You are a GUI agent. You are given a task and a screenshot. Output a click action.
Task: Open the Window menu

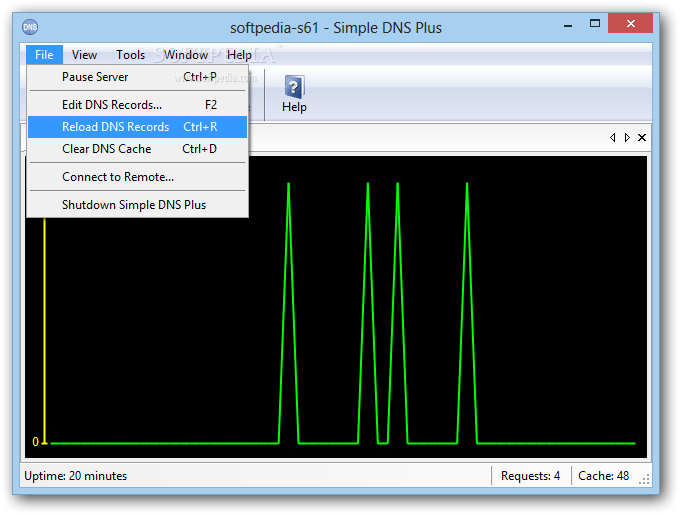[186, 55]
